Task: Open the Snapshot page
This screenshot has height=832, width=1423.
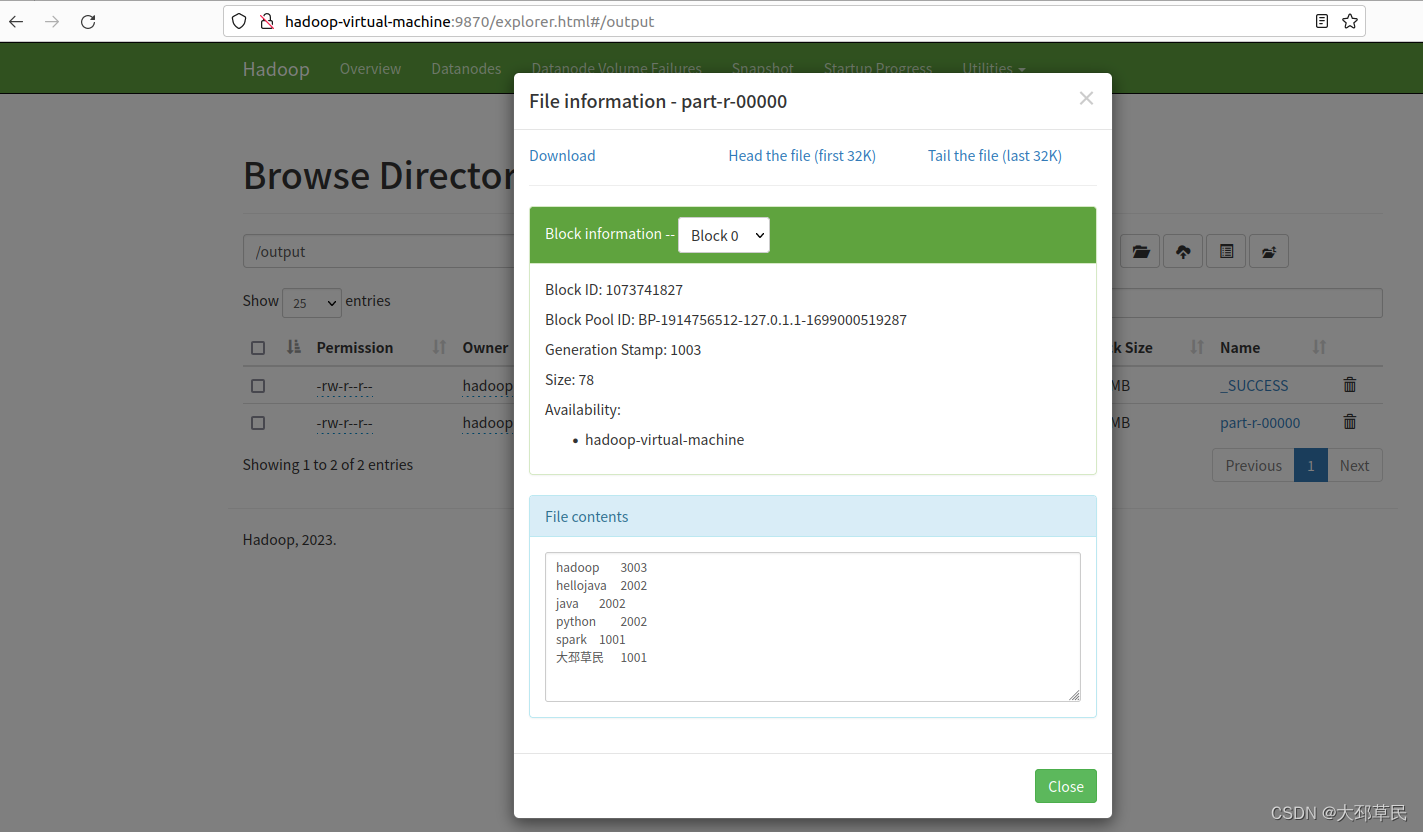Action: pos(762,68)
